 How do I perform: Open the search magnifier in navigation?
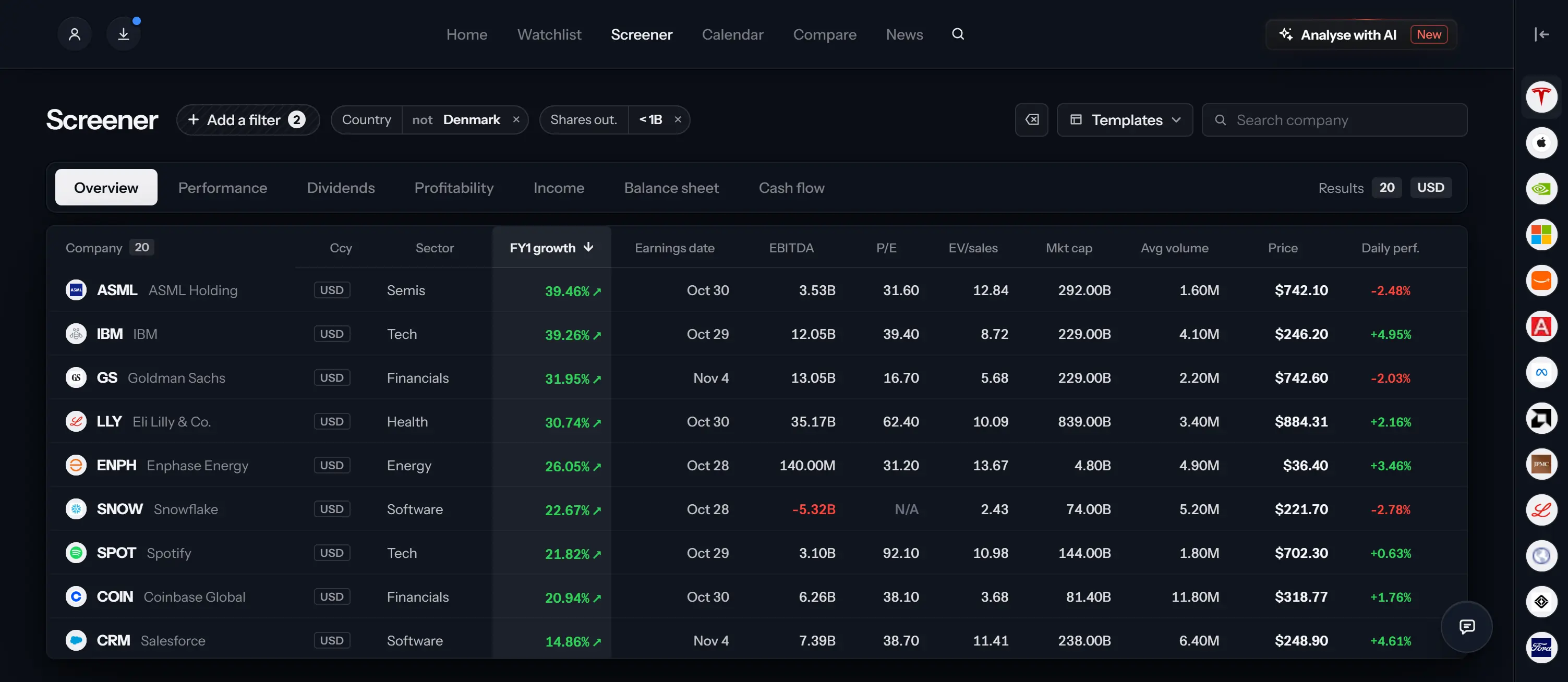coord(958,34)
